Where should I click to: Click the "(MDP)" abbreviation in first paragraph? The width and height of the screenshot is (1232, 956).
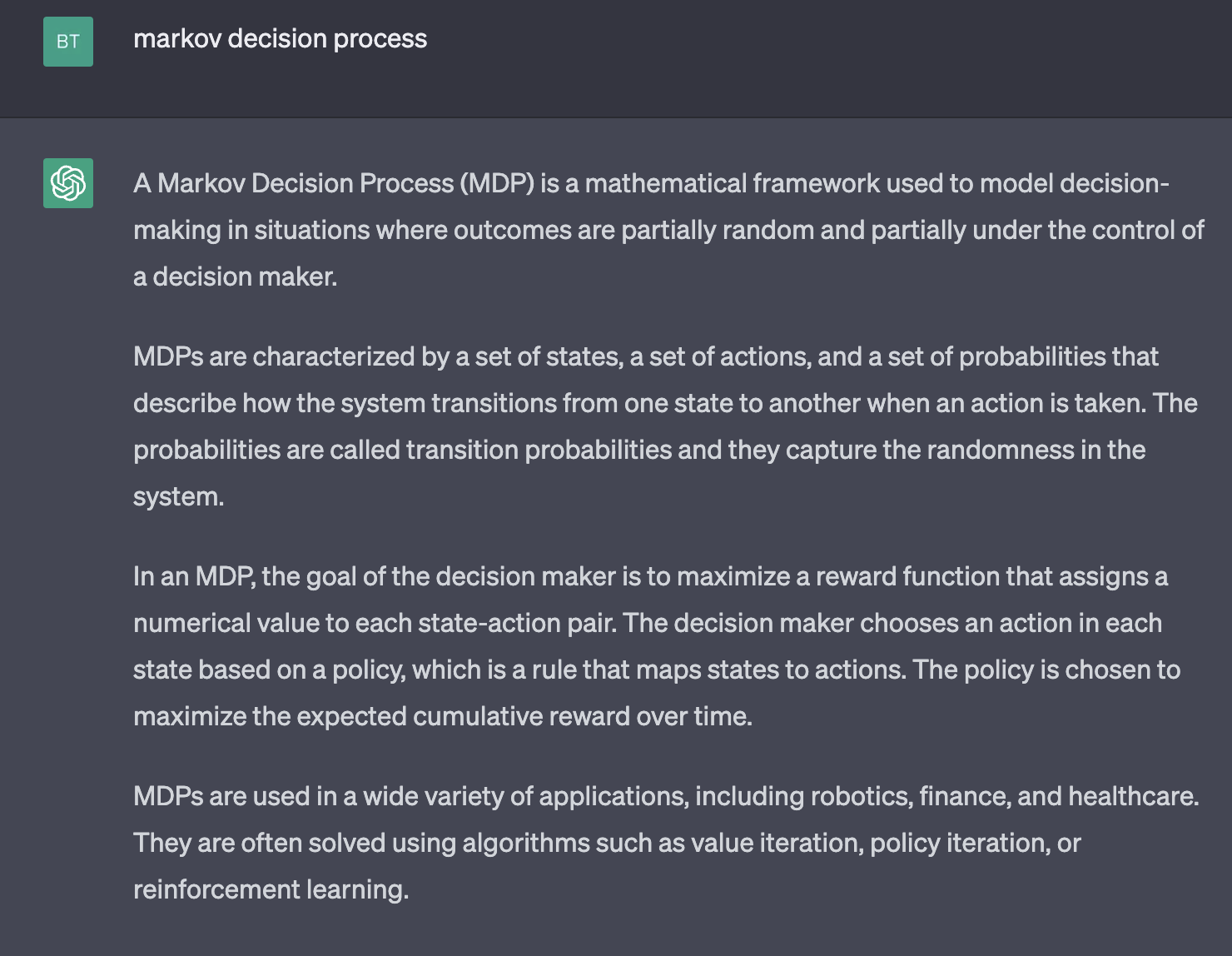(497, 183)
